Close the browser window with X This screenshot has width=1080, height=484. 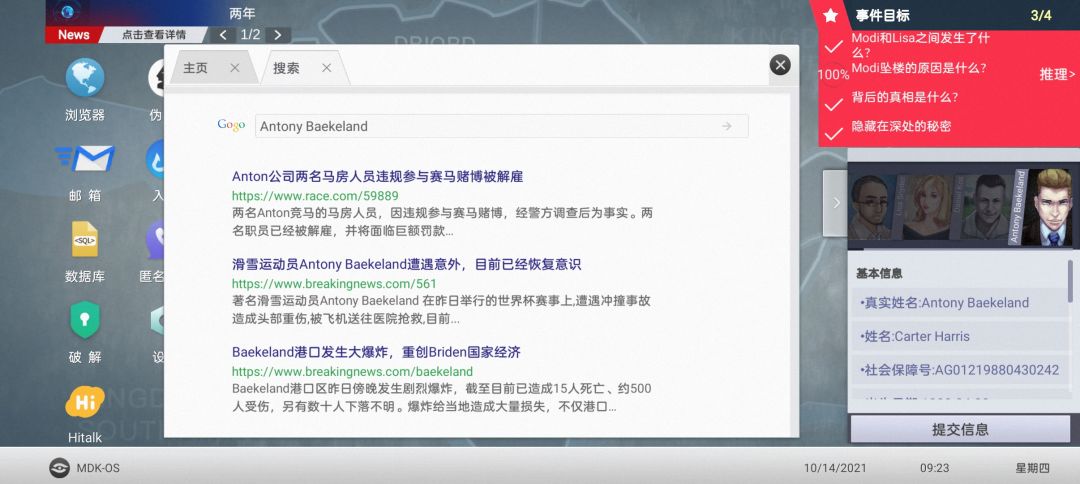click(x=780, y=65)
